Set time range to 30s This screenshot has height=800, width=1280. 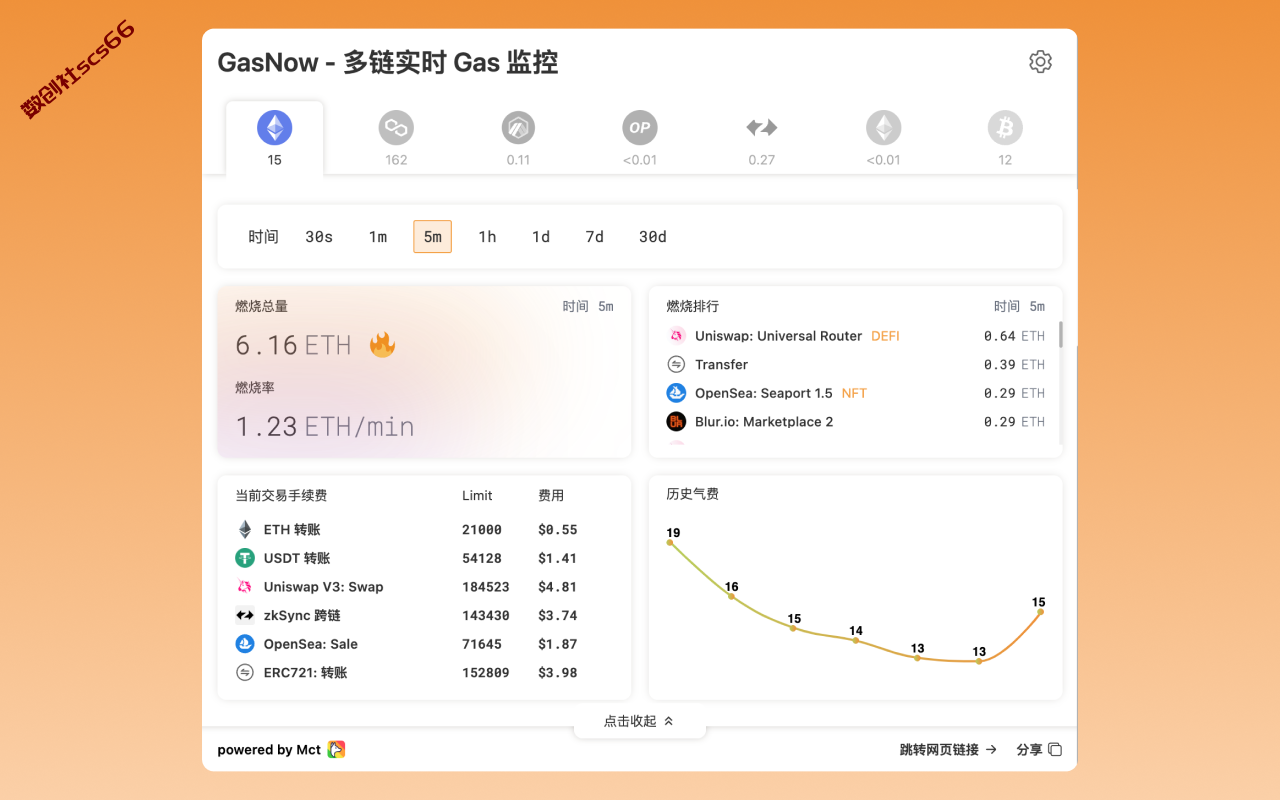319,237
